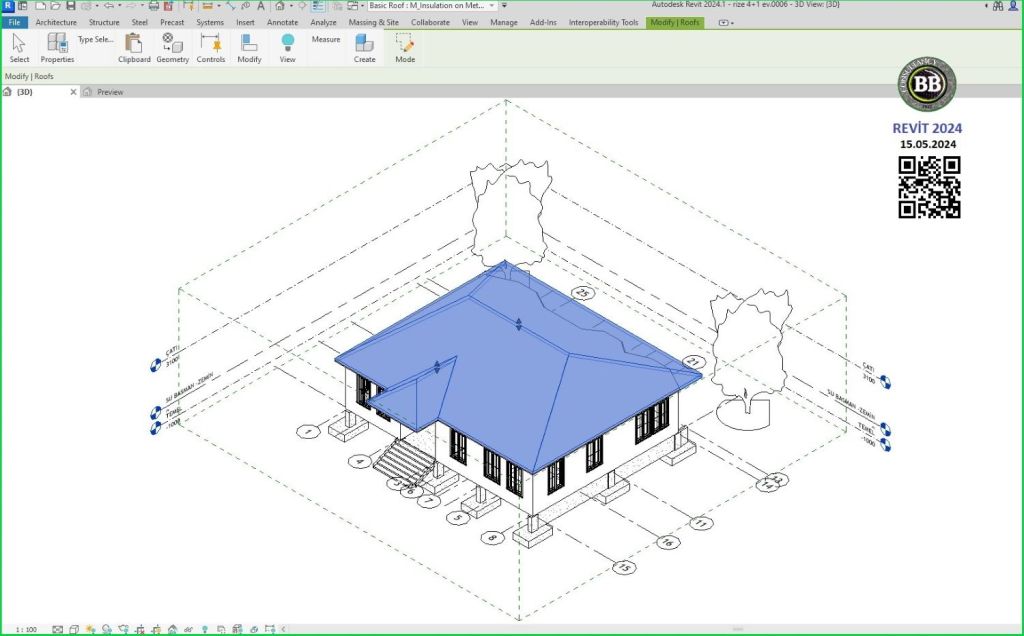Viewport: 1024px width, 636px height.
Task: Click the Controls pin icon
Action: tap(210, 43)
